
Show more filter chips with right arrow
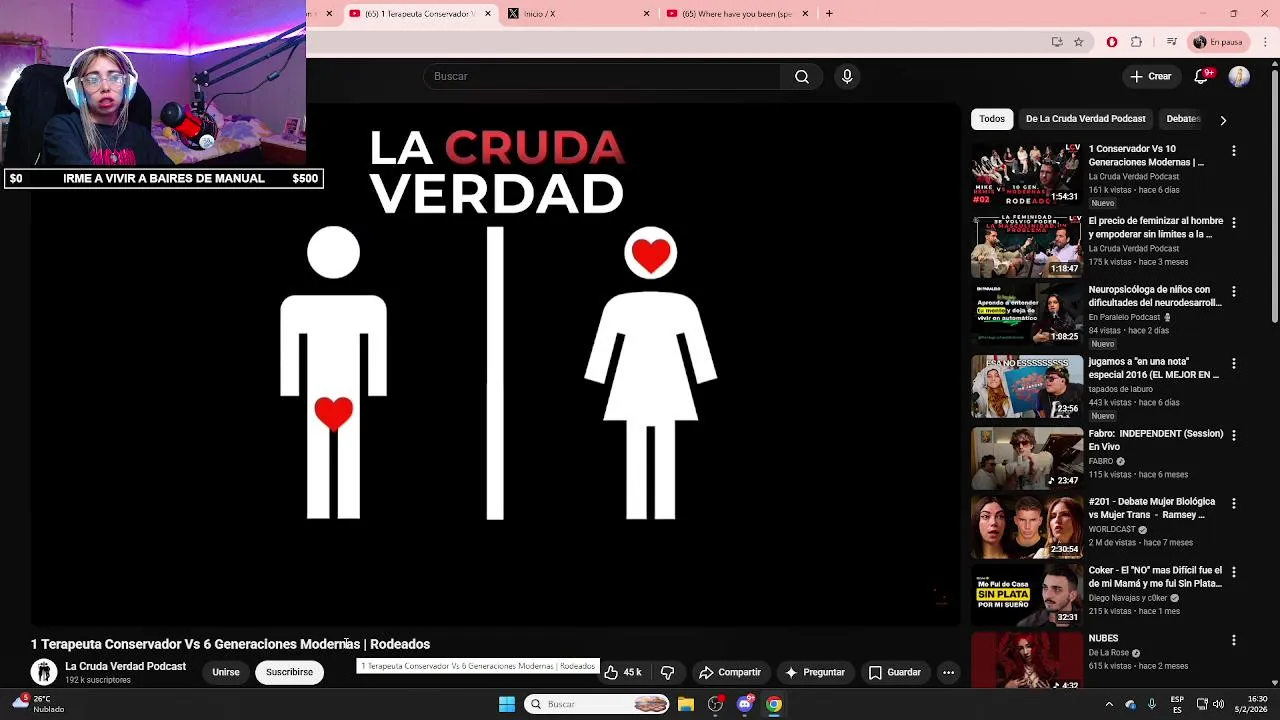pyautogui.click(x=1223, y=120)
